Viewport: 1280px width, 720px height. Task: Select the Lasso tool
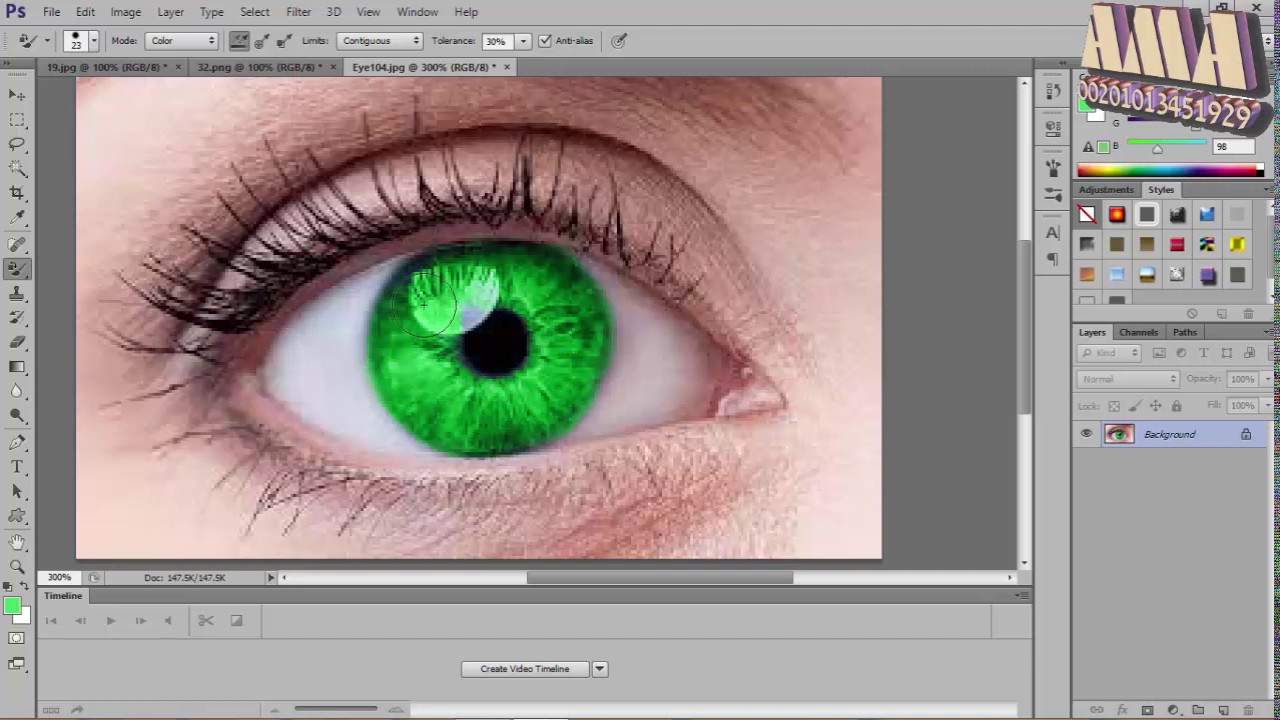tap(17, 144)
